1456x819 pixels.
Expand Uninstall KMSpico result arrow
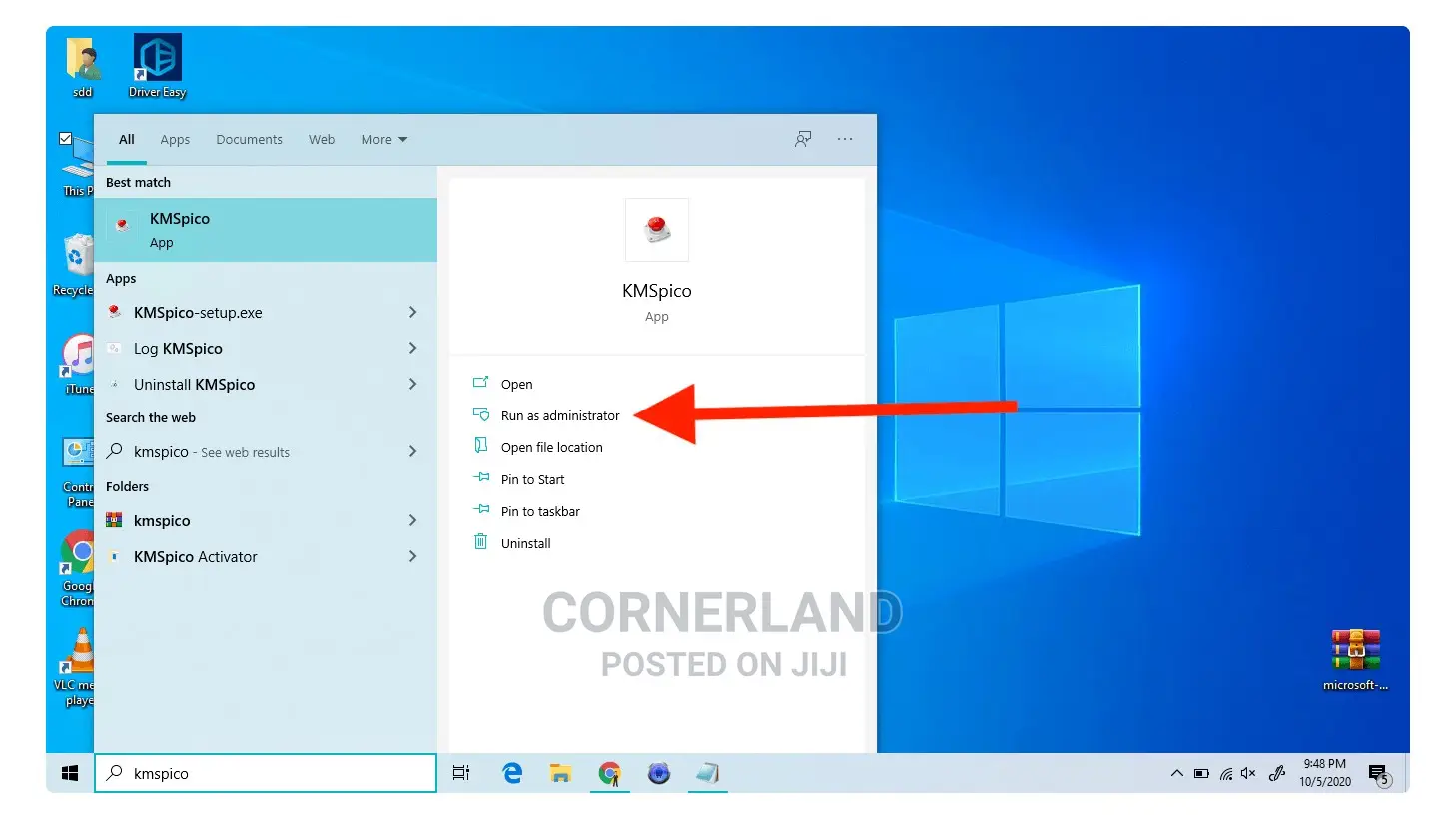coord(412,384)
